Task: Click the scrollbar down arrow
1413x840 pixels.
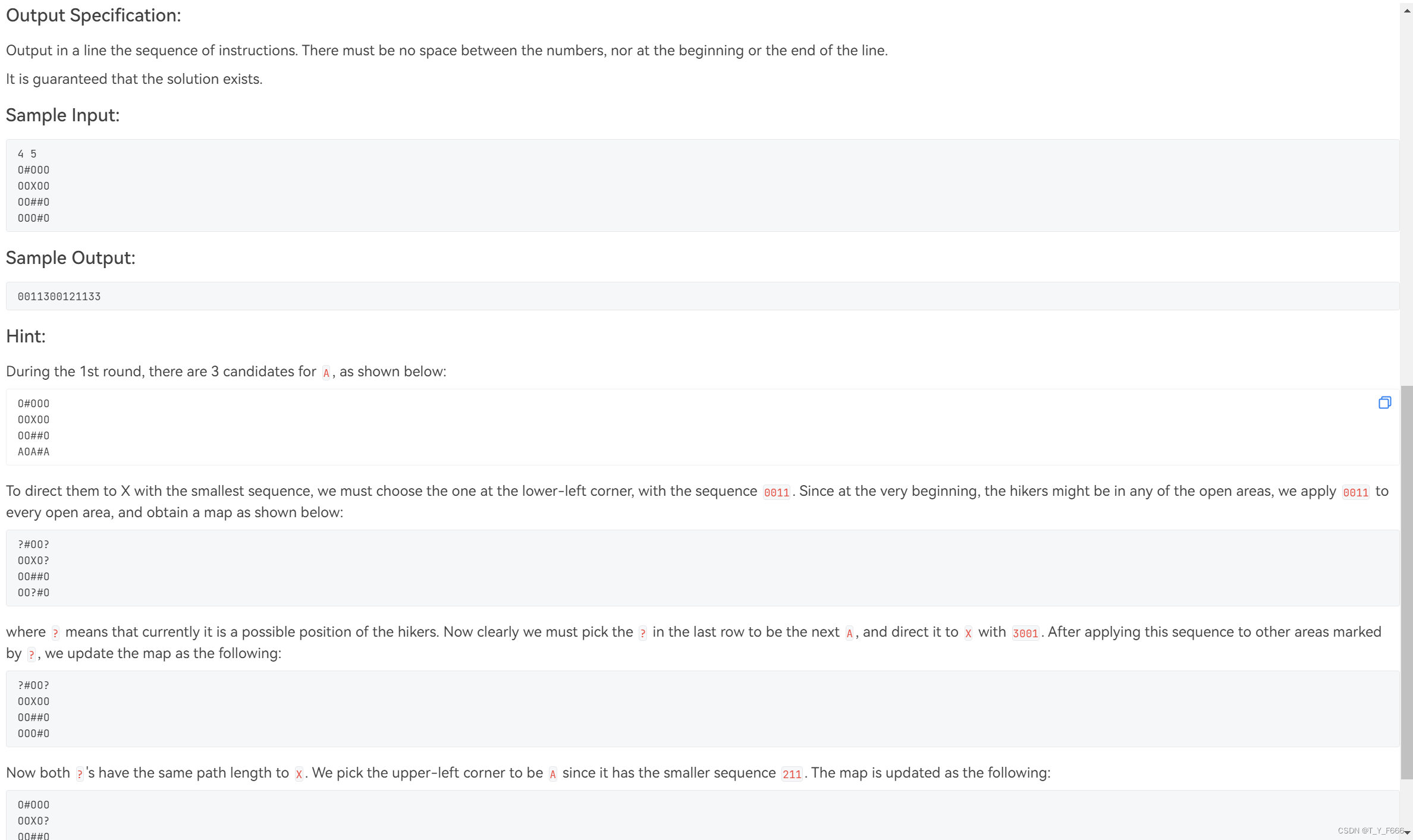Action: 1406,833
